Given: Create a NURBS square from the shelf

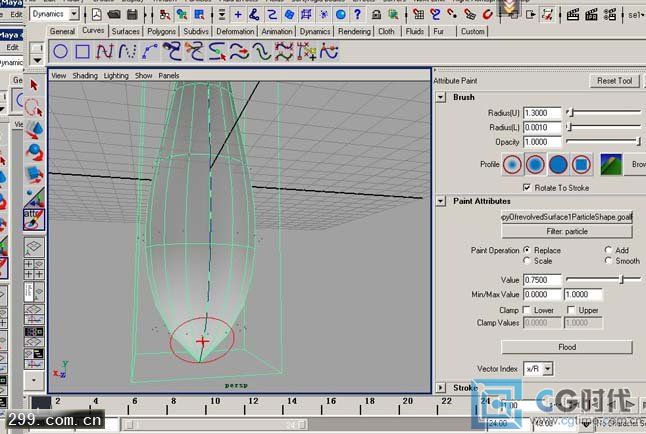Looking at the screenshot, I should pos(82,52).
